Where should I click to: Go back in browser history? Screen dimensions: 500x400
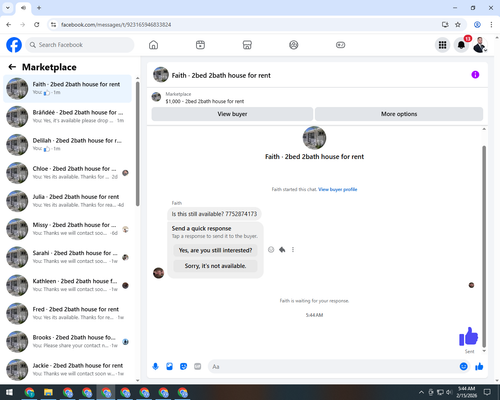point(9,25)
